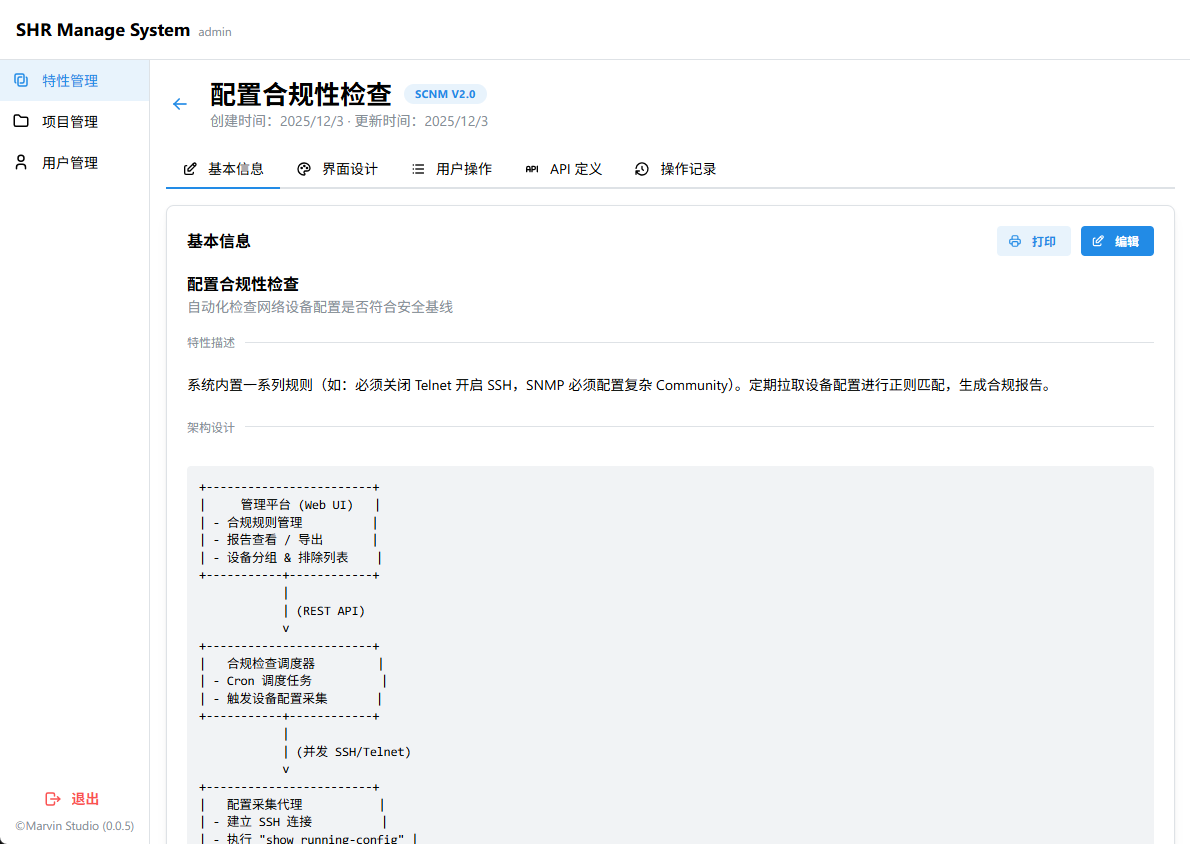1190x844 pixels.
Task: Go back using the left arrow icon
Action: 180,104
